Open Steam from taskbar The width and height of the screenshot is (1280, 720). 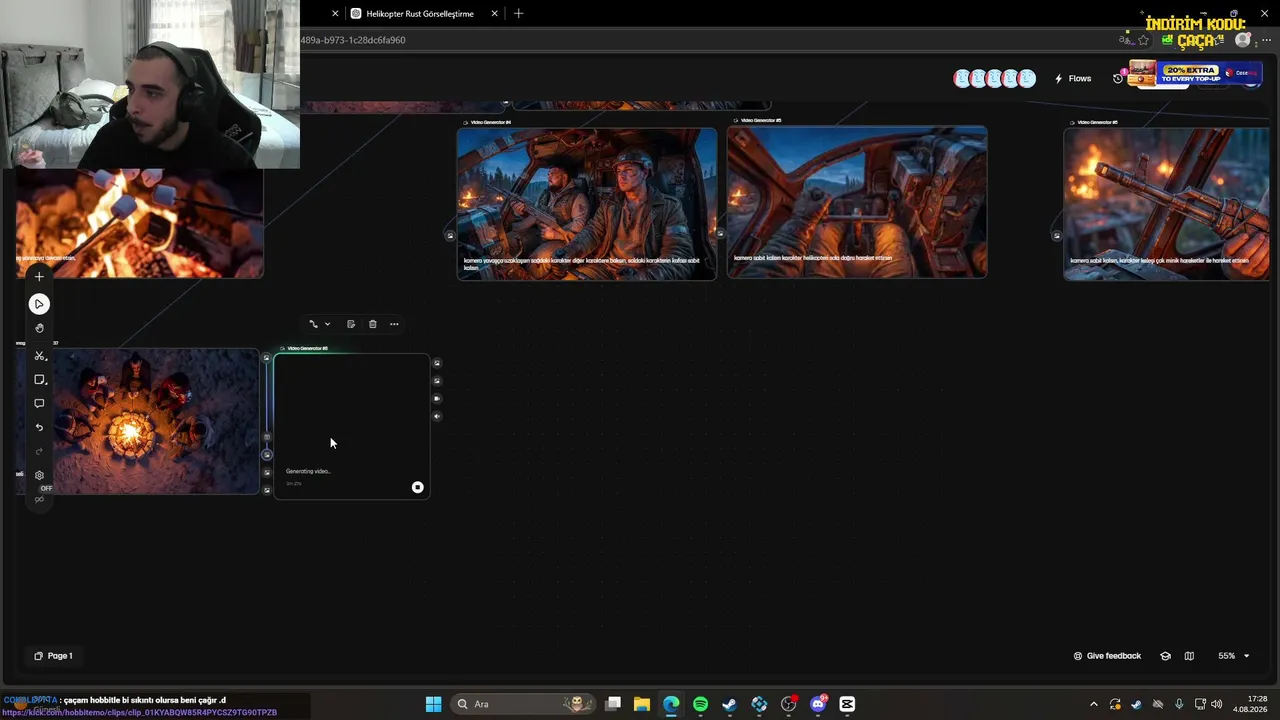point(729,704)
